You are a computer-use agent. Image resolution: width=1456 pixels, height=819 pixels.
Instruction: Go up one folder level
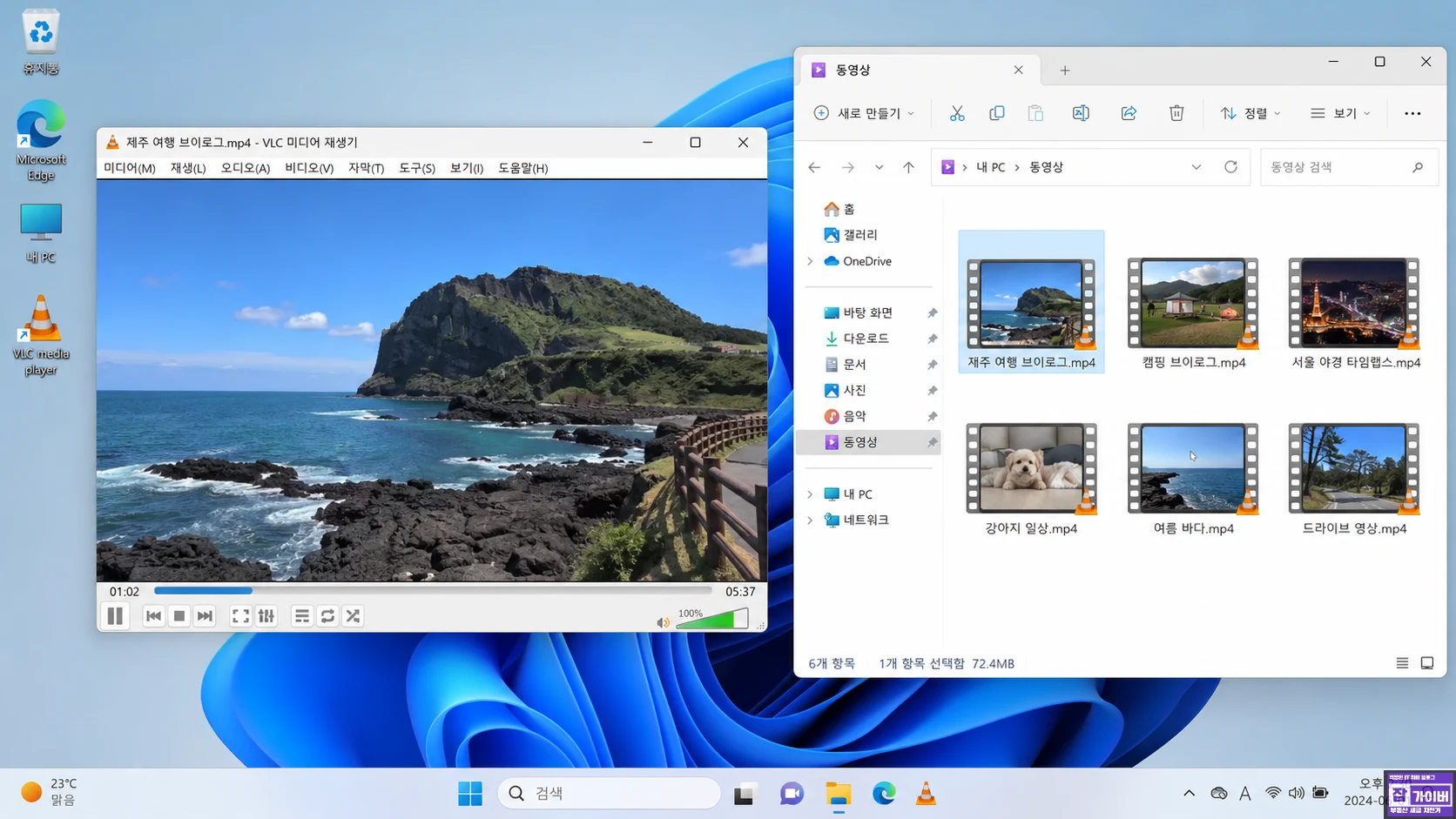coord(908,167)
